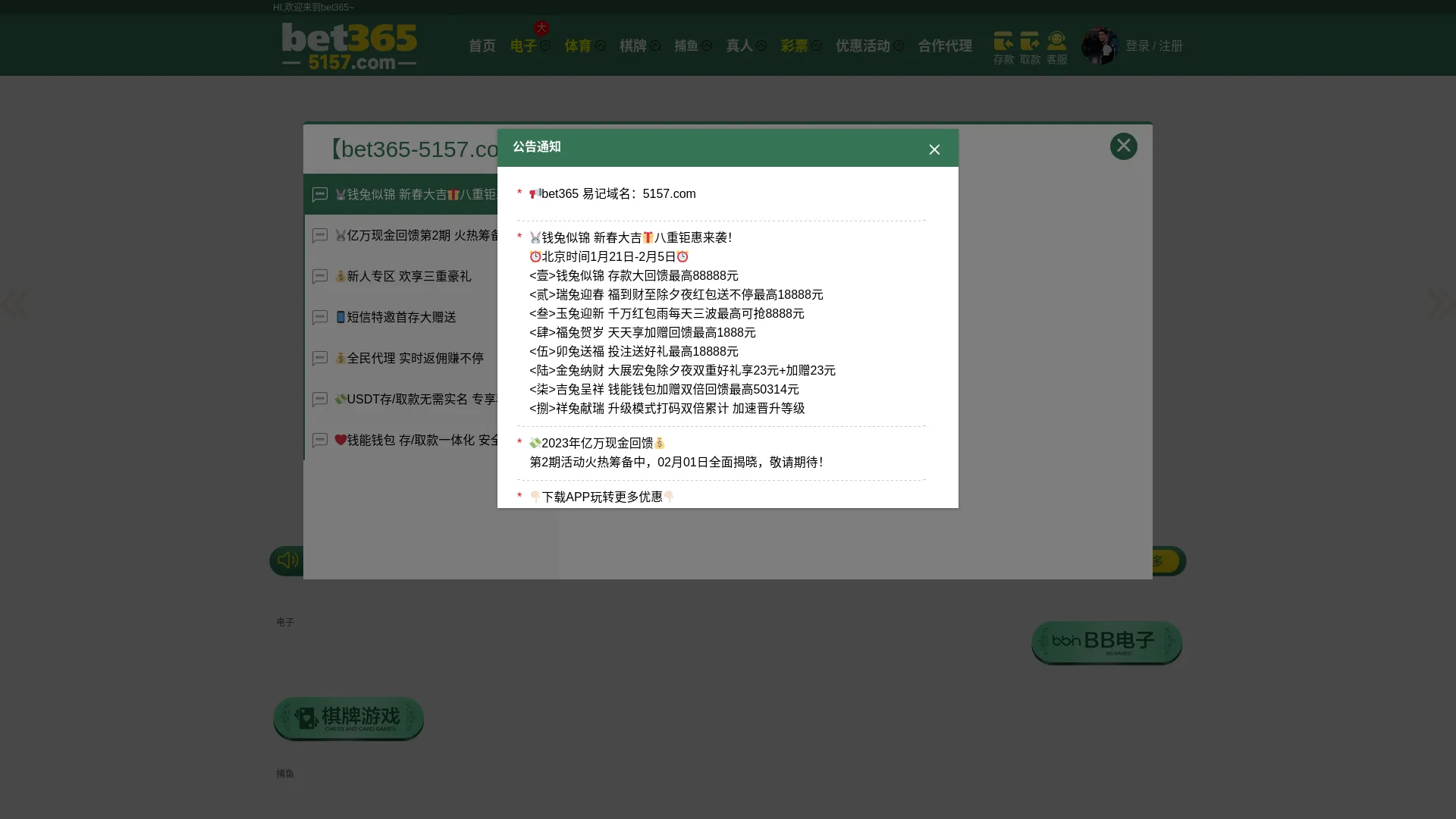Click the speaker announcement icon
Viewport: 1456px width, 819px height.
(287, 560)
